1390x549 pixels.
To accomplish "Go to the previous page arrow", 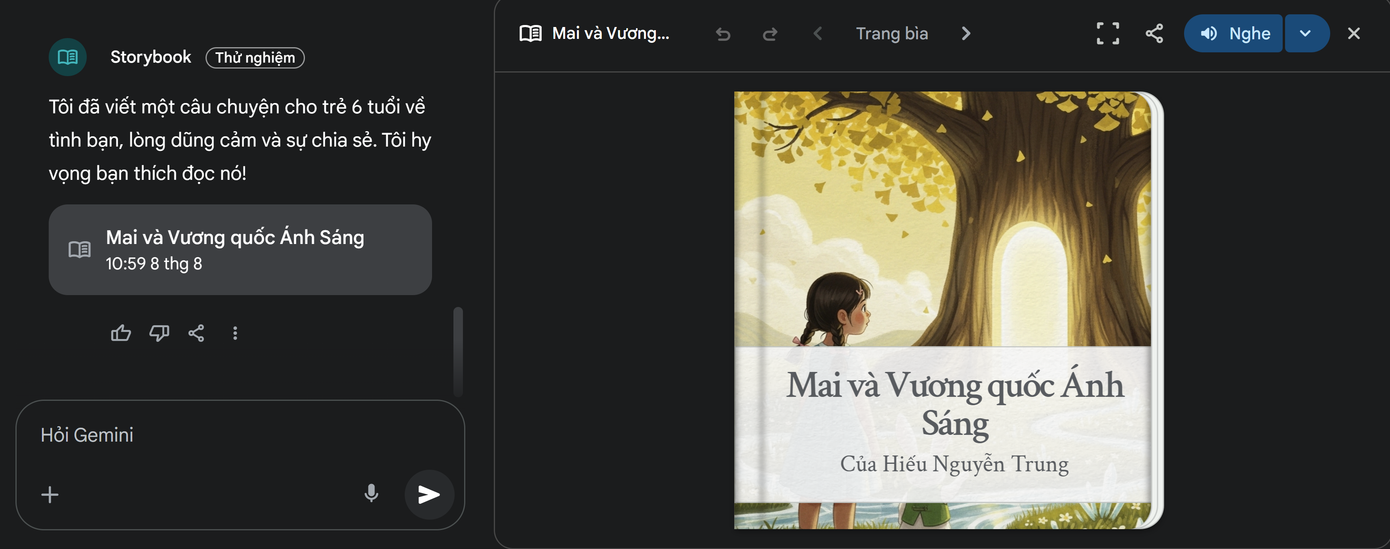I will pos(818,34).
